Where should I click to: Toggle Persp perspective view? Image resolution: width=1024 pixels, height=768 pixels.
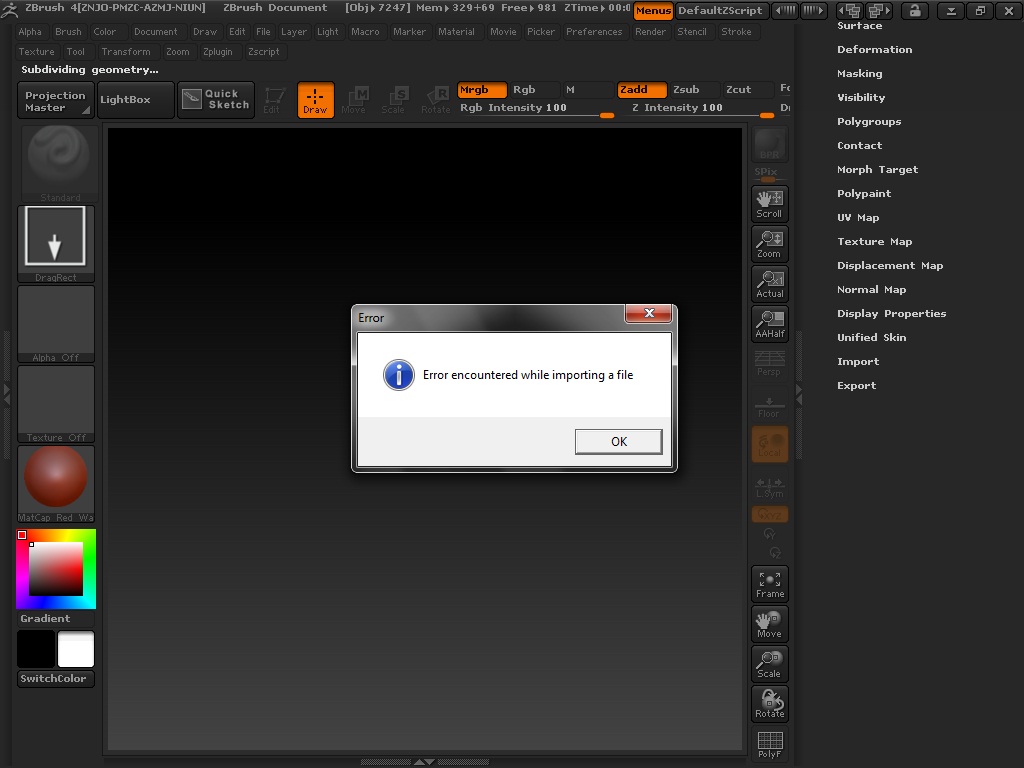pyautogui.click(x=769, y=363)
